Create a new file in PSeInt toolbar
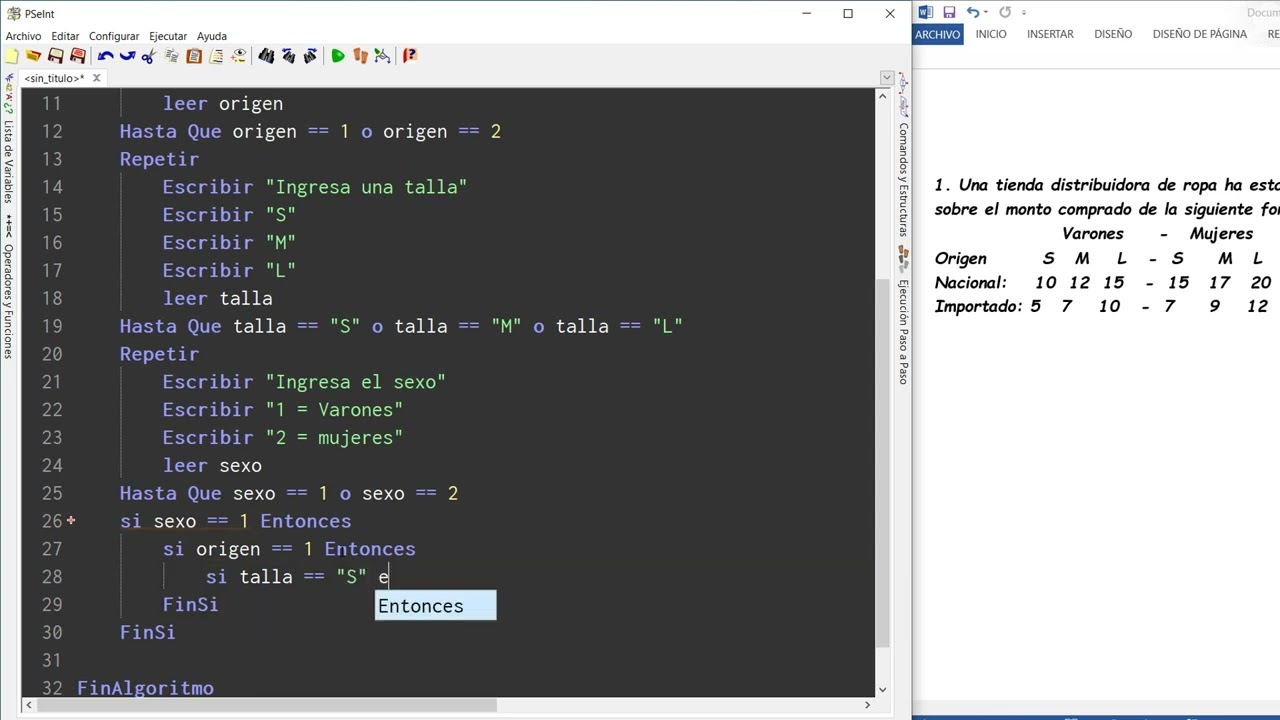Image resolution: width=1280 pixels, height=720 pixels. tap(11, 56)
